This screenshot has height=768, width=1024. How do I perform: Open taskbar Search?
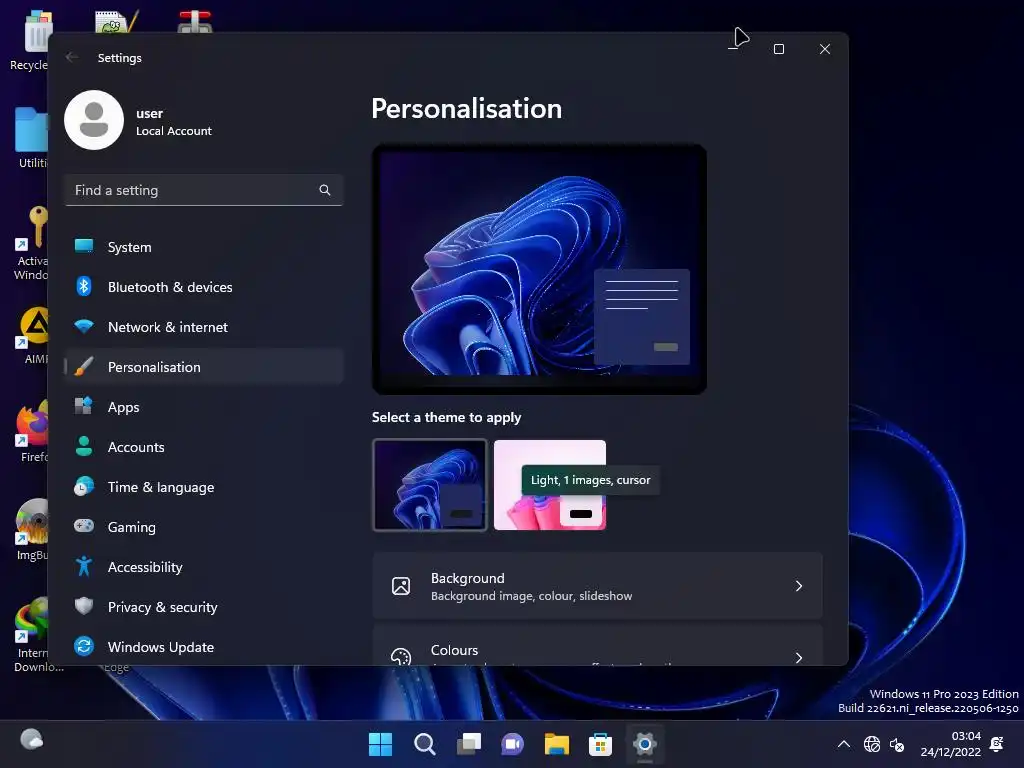coord(424,744)
